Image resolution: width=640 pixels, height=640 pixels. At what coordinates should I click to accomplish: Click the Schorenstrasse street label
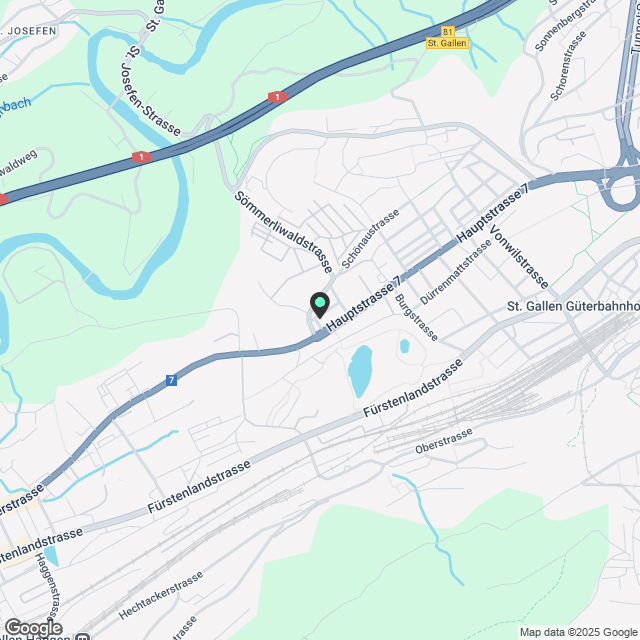click(x=568, y=66)
